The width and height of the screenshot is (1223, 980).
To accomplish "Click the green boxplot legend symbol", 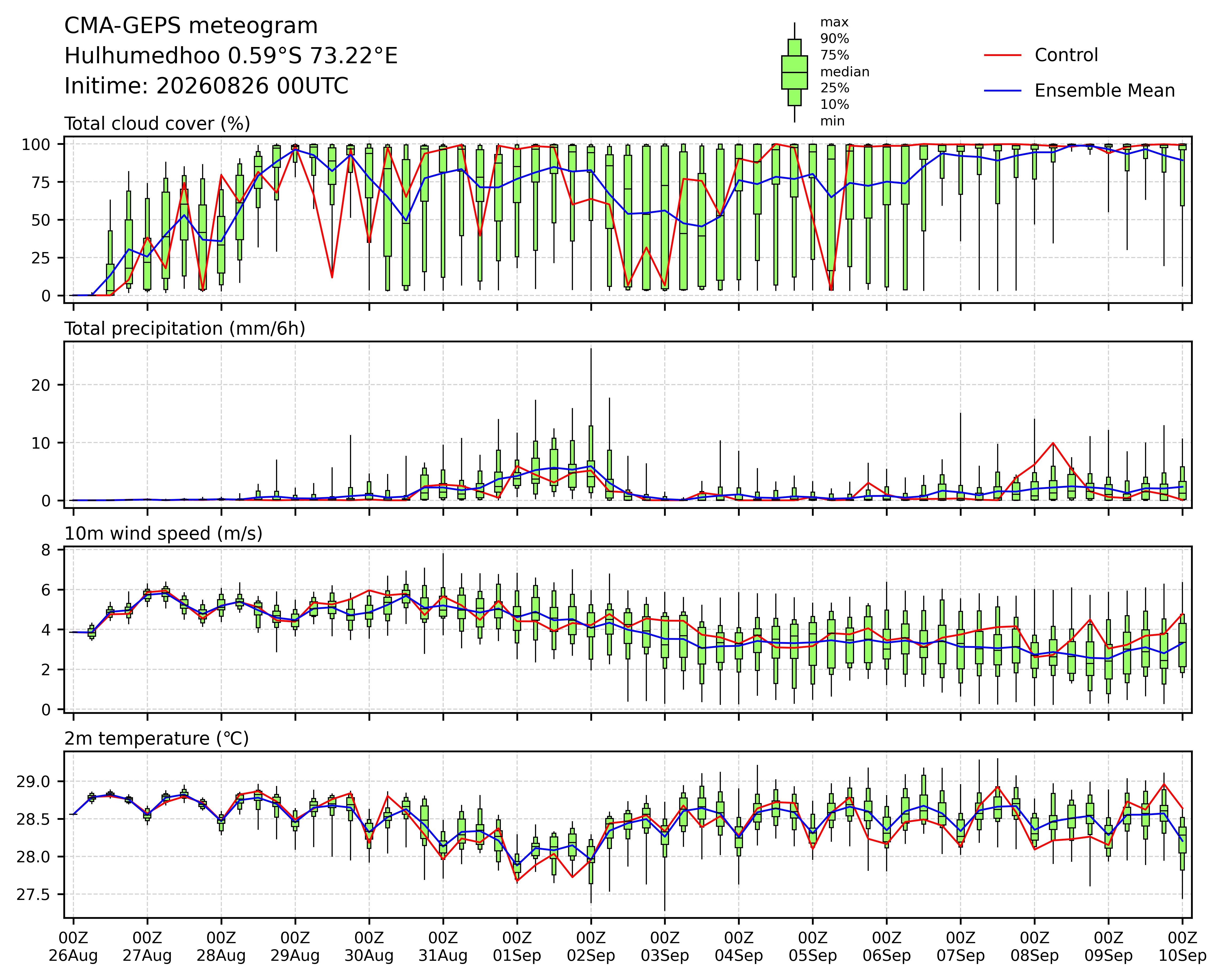I will [x=794, y=72].
